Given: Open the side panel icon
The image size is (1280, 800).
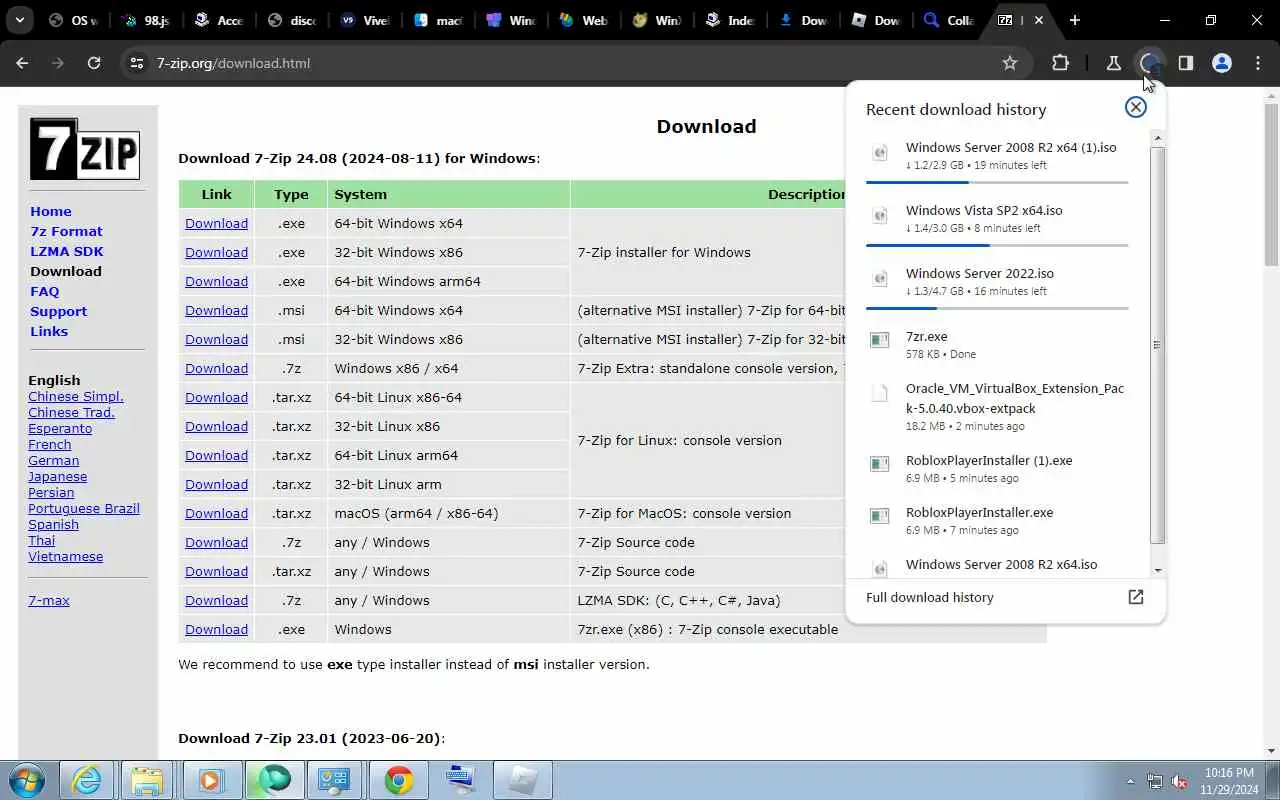Looking at the screenshot, I should click(x=1186, y=63).
